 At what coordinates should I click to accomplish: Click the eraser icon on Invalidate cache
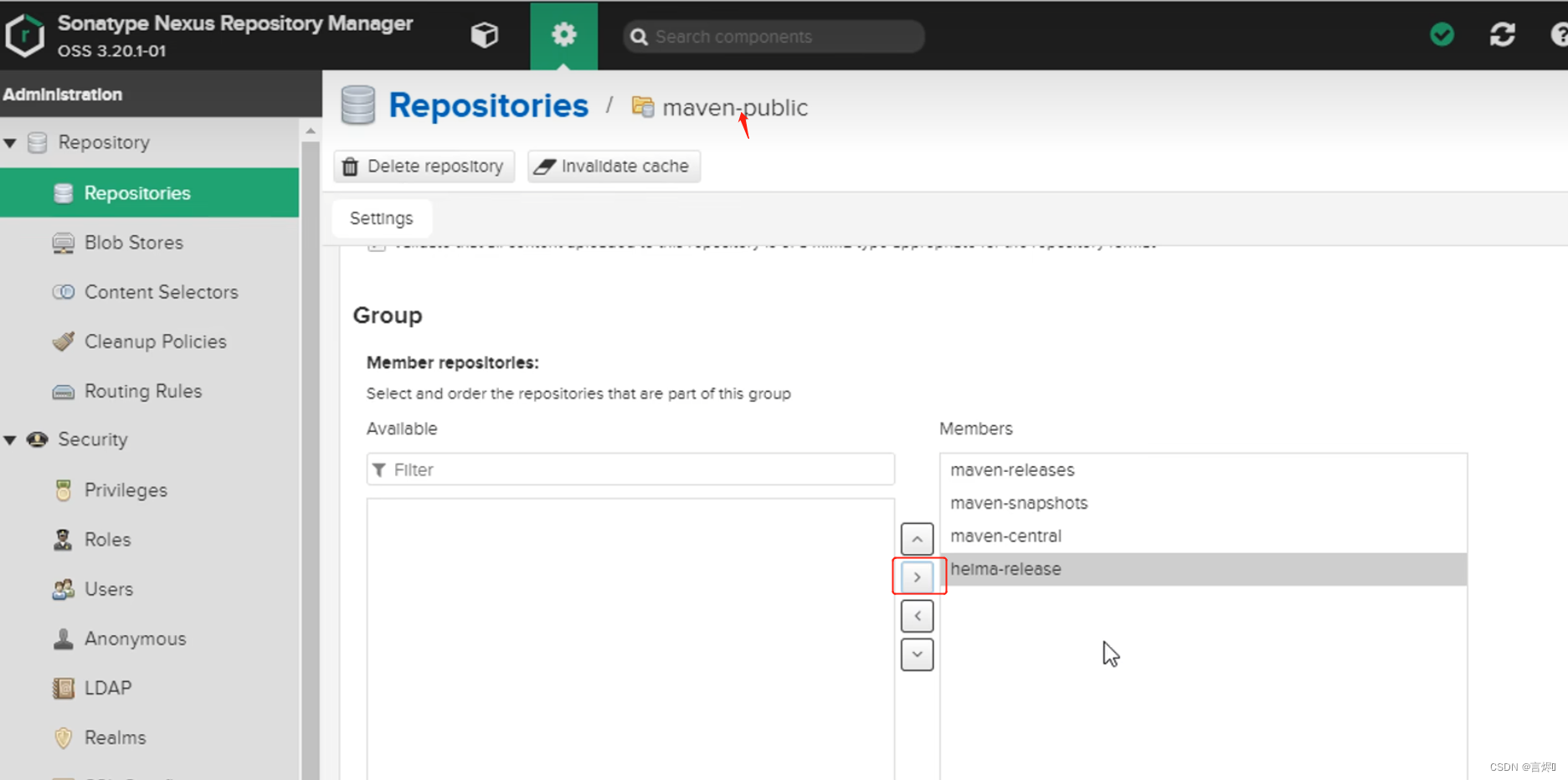[544, 167]
